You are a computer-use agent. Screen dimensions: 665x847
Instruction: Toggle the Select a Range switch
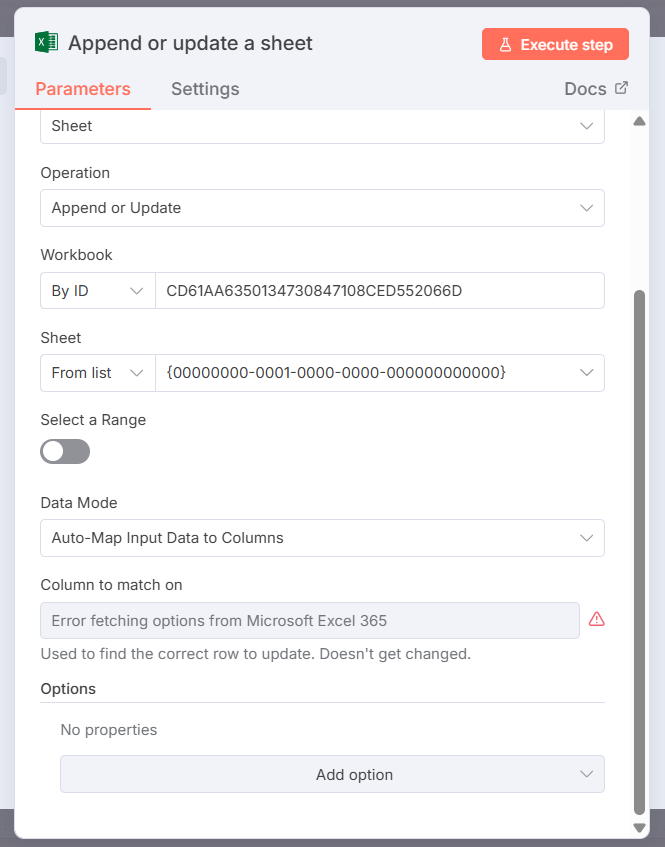(x=65, y=451)
